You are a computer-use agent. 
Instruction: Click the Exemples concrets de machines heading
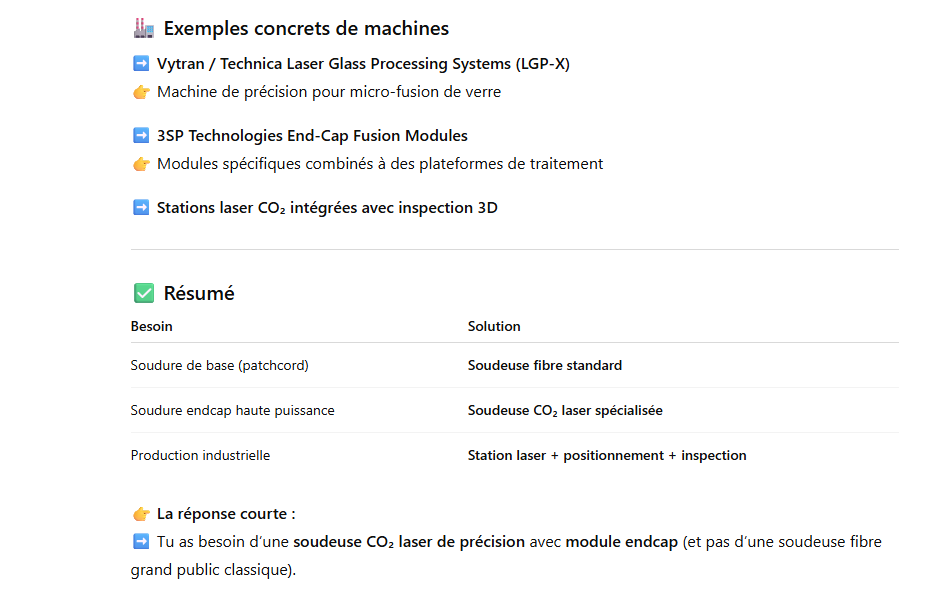tap(306, 28)
